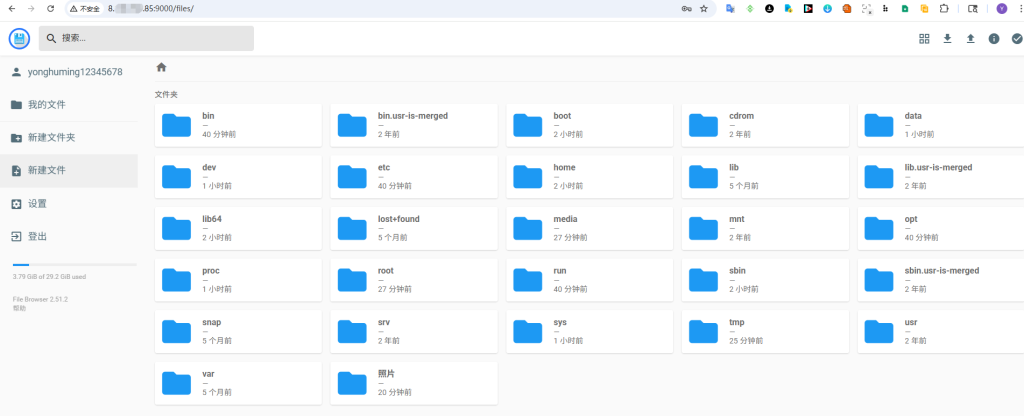Bookmark page with the star icon
The width and height of the screenshot is (1024, 416).
[703, 8]
